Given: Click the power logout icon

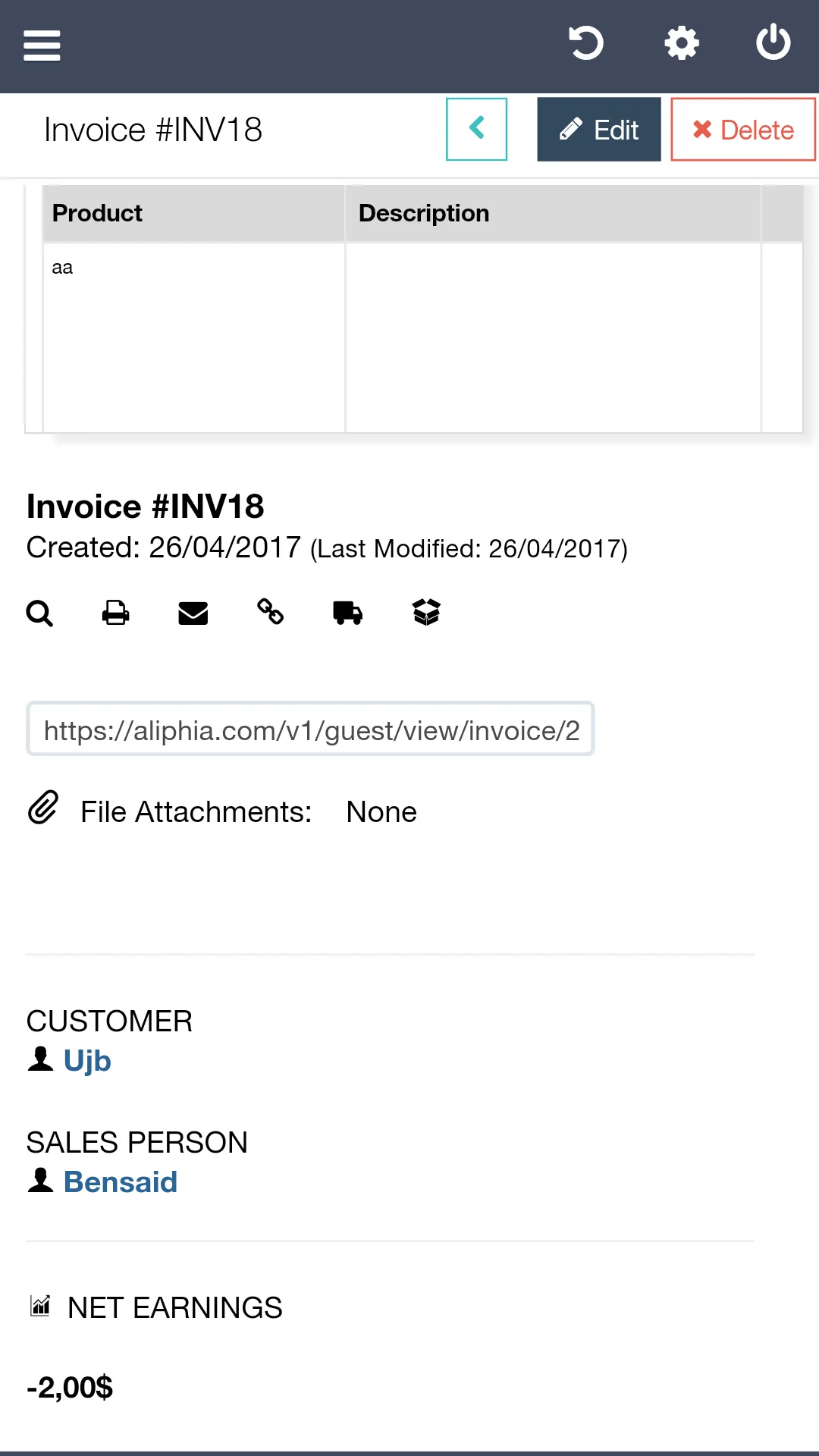Looking at the screenshot, I should coord(773,42).
